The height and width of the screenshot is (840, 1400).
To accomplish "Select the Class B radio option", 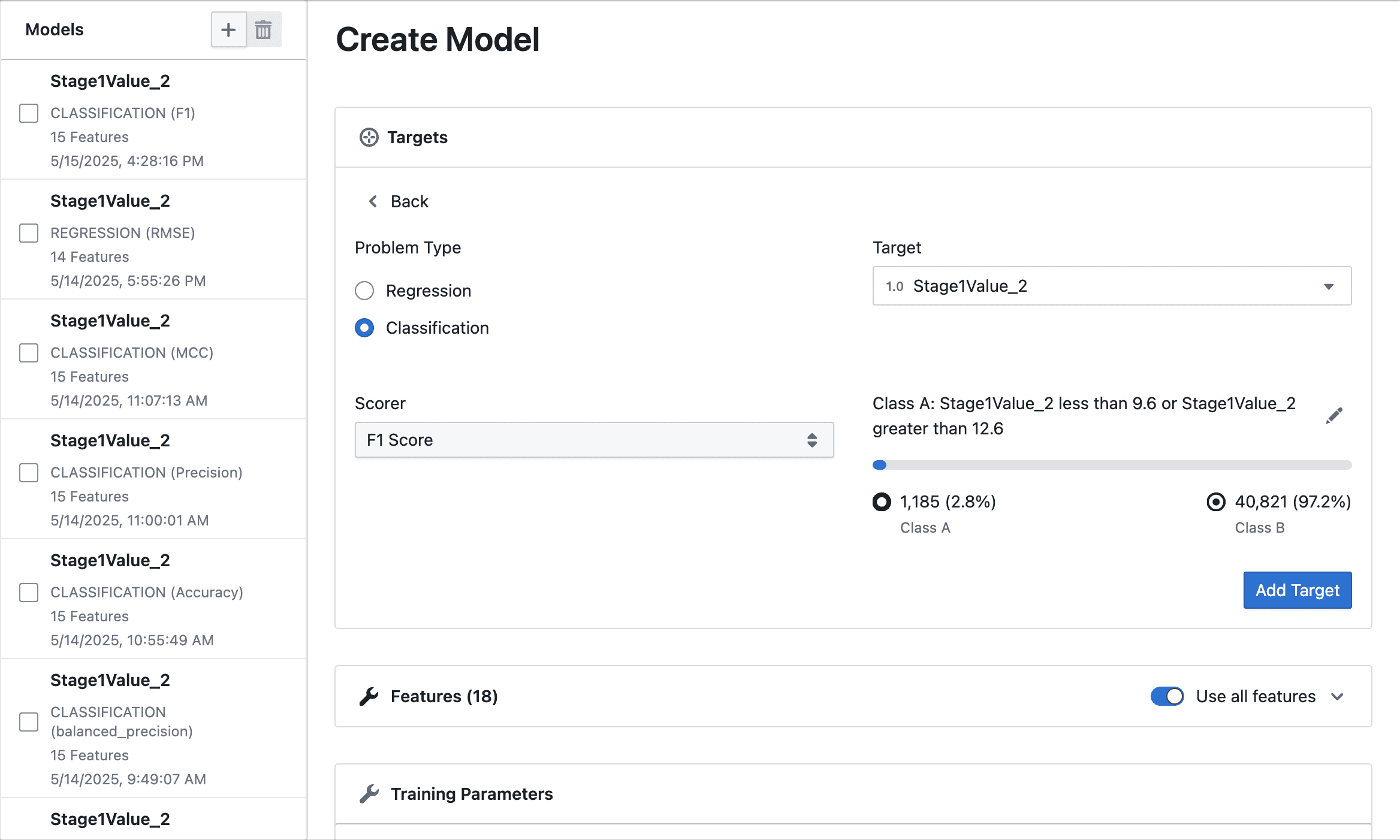I will (1216, 501).
